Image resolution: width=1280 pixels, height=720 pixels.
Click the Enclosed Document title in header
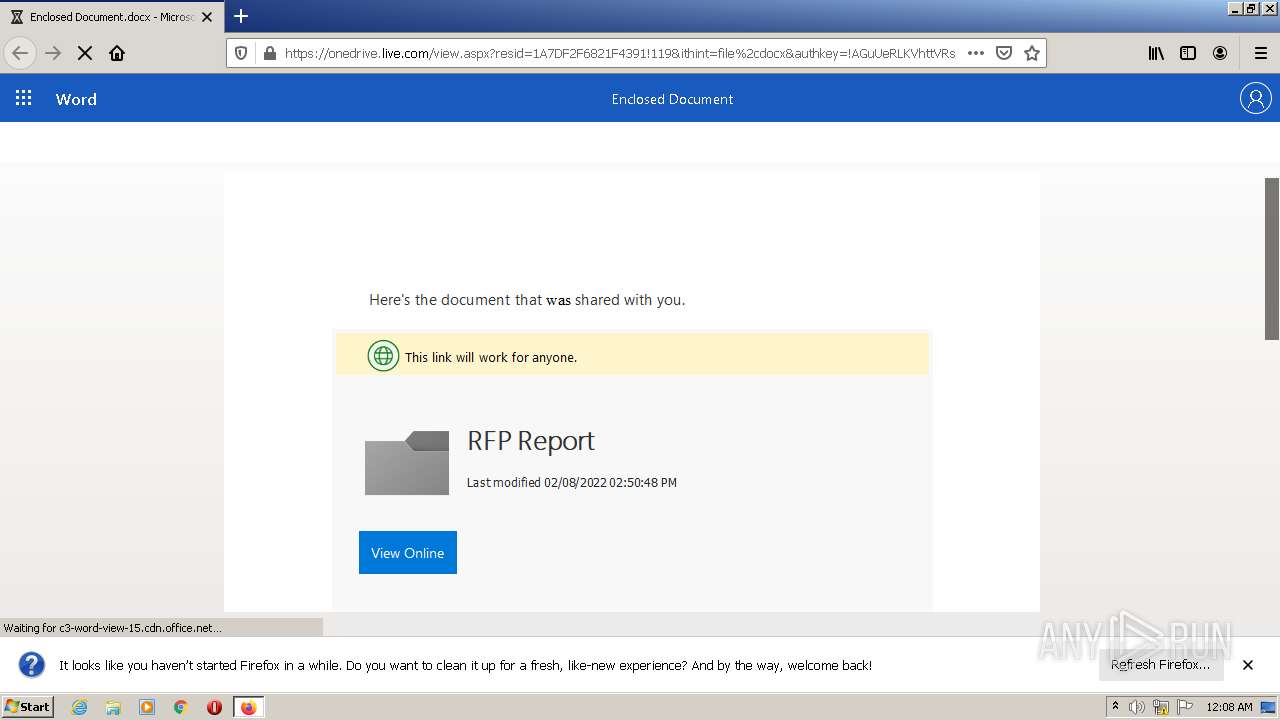tap(672, 99)
